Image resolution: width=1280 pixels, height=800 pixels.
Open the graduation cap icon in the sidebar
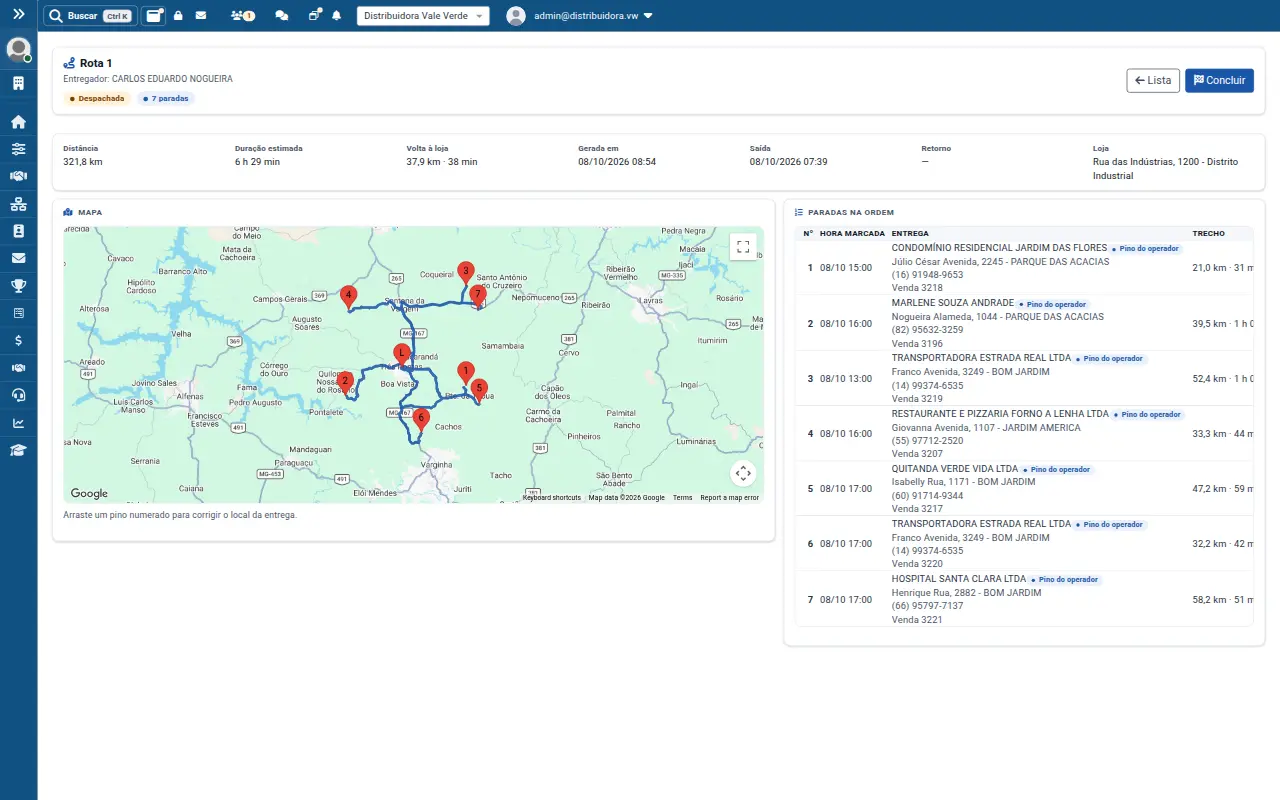(18, 450)
